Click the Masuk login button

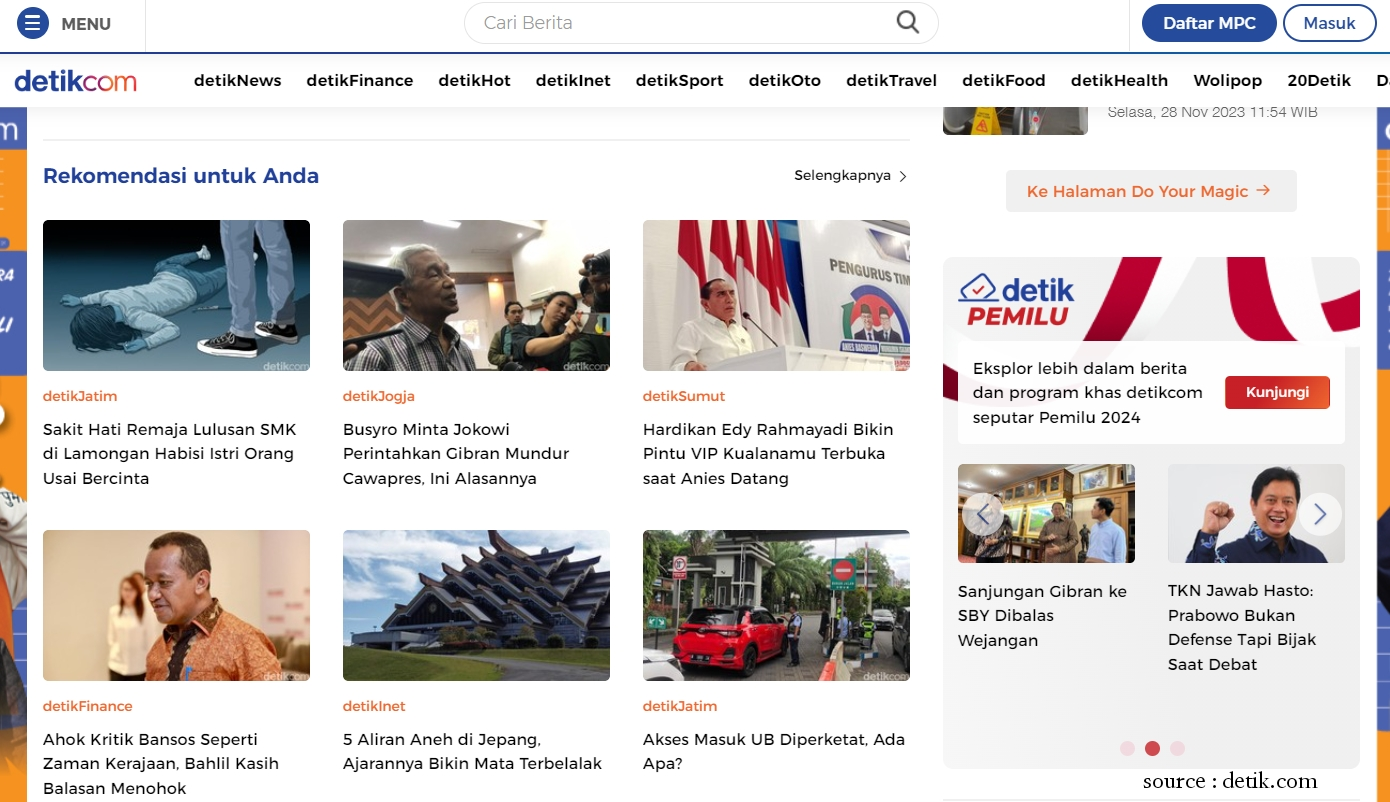click(1330, 23)
